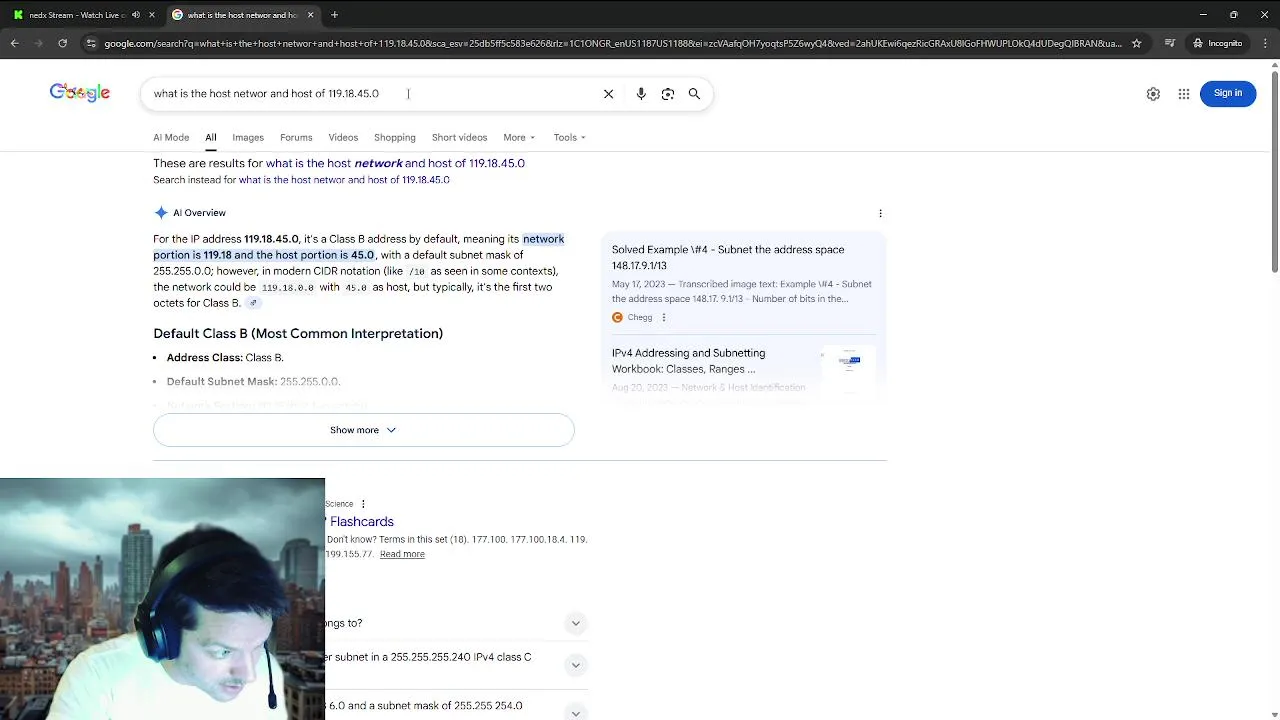
Task: Open the Short videos tab
Action: [459, 137]
